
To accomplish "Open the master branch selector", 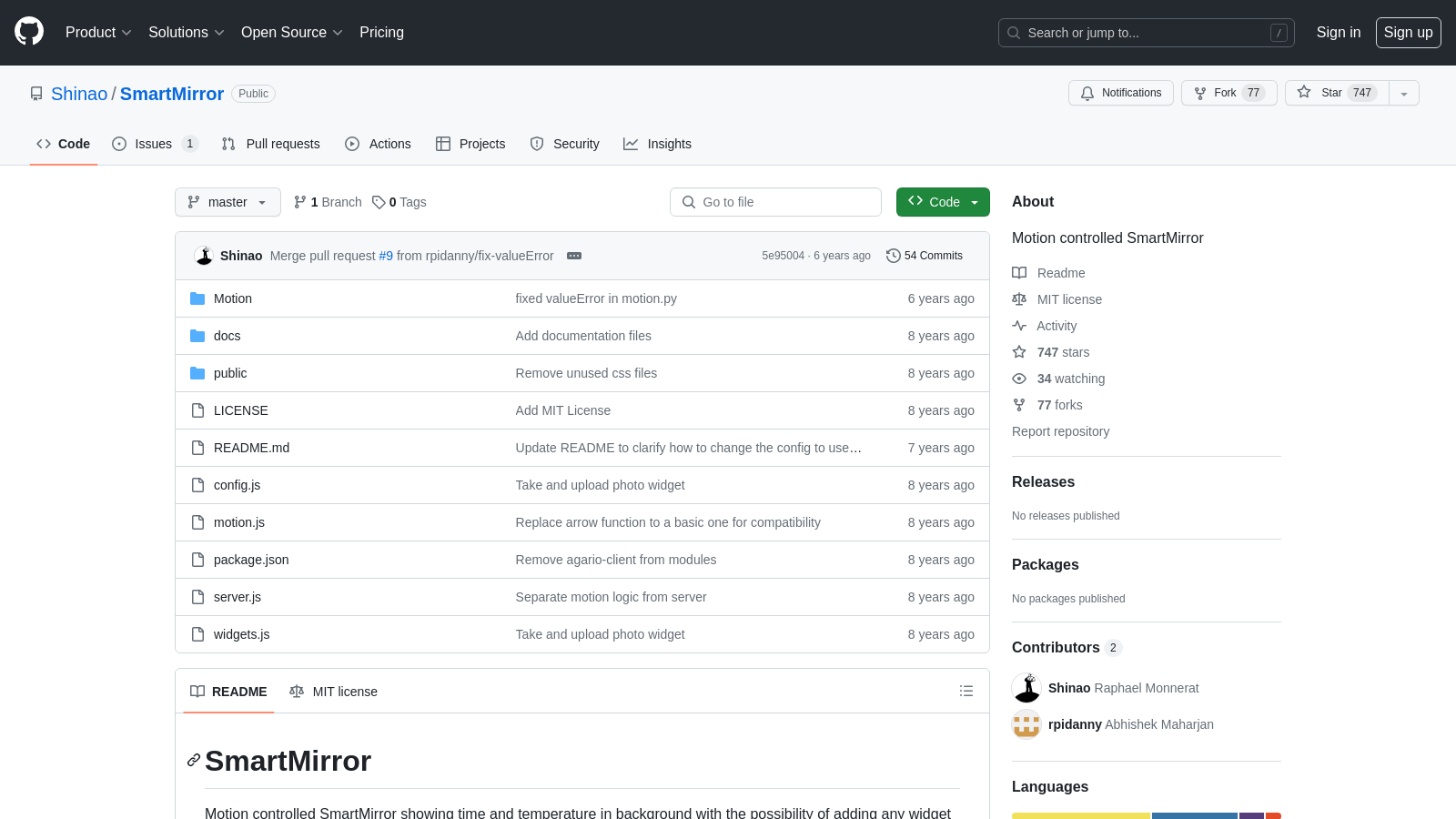I will click(227, 202).
